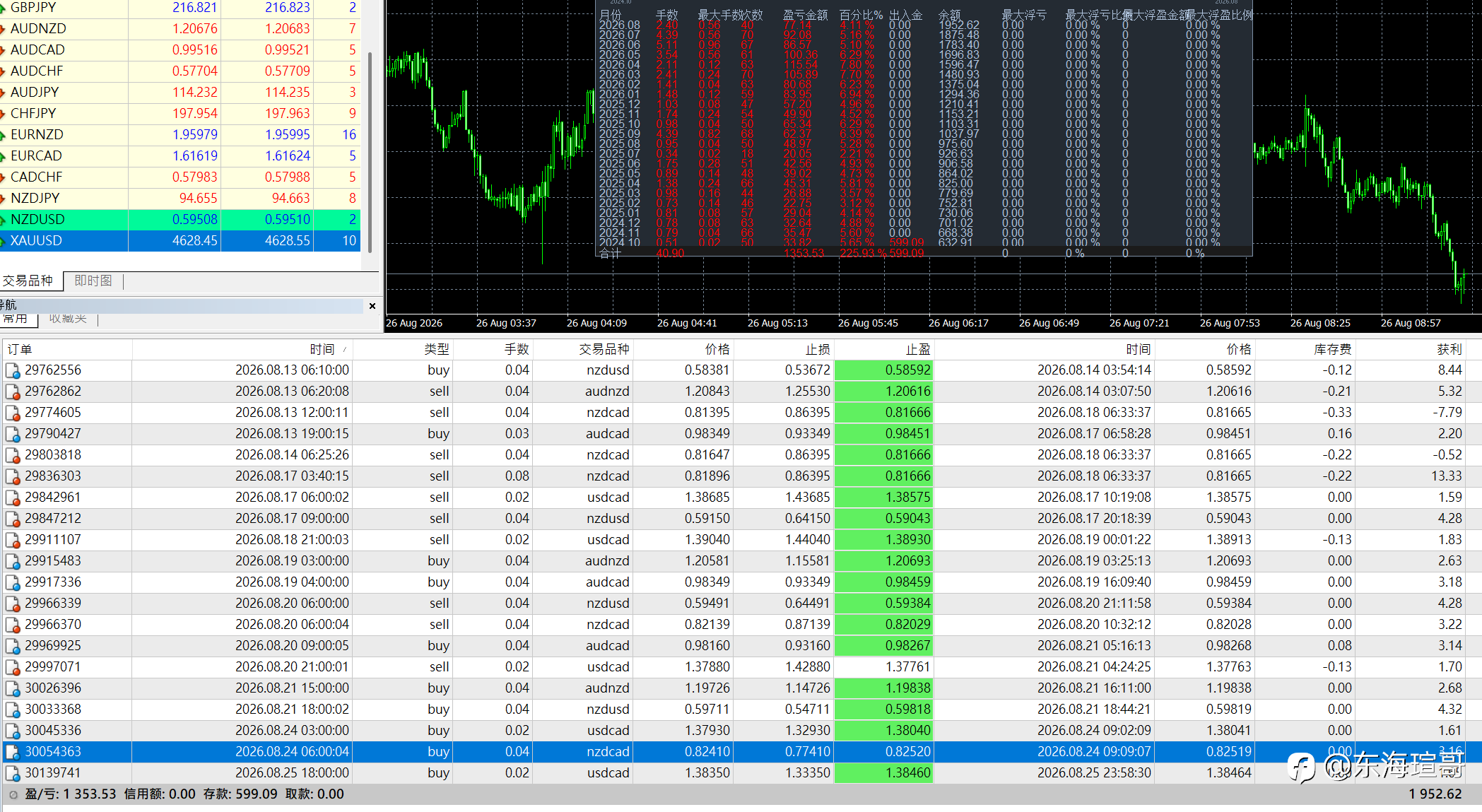
Task: Open the 即时图 tab
Action: pos(93,281)
